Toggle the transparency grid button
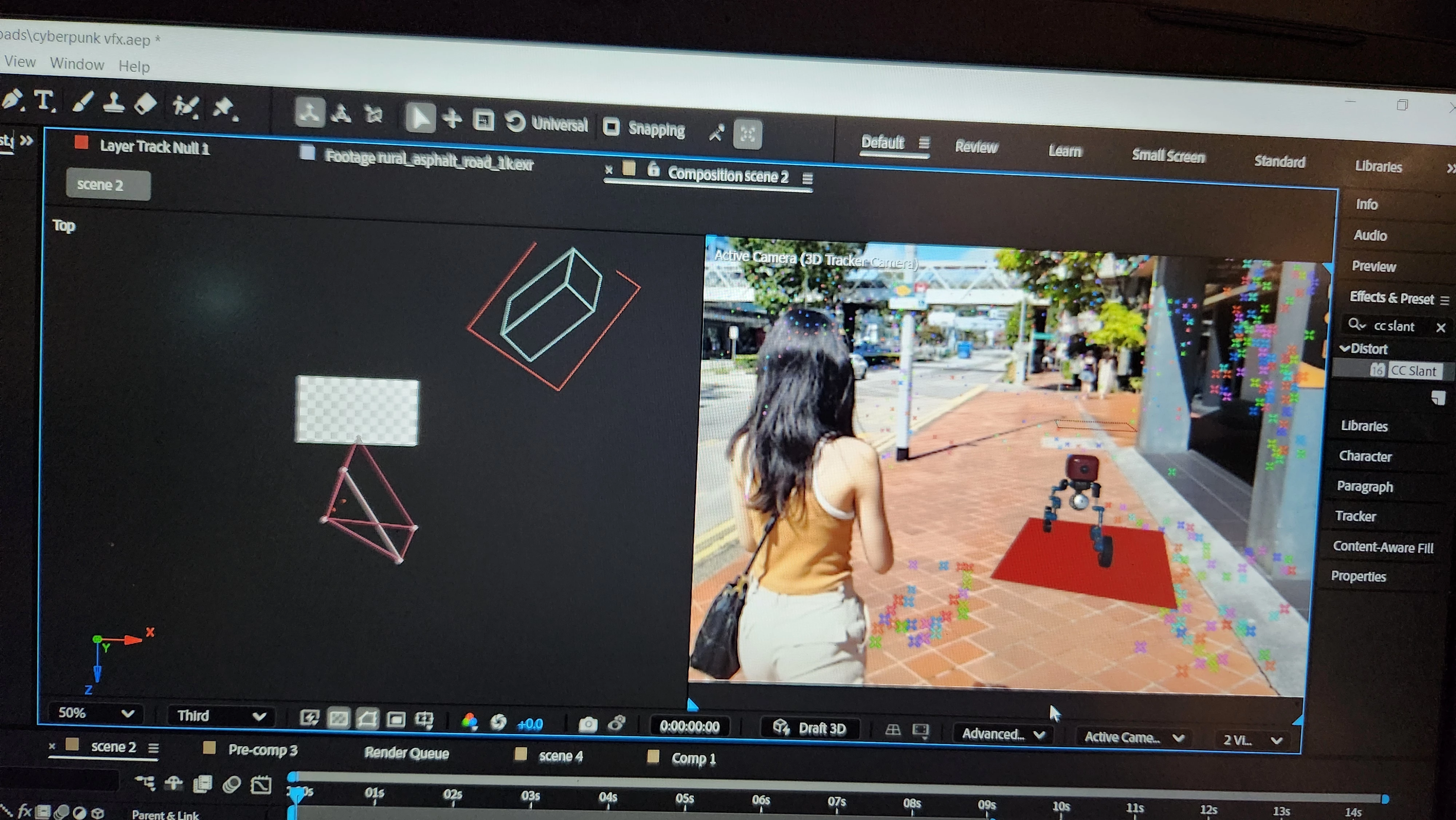This screenshot has width=1456, height=820. 339,718
